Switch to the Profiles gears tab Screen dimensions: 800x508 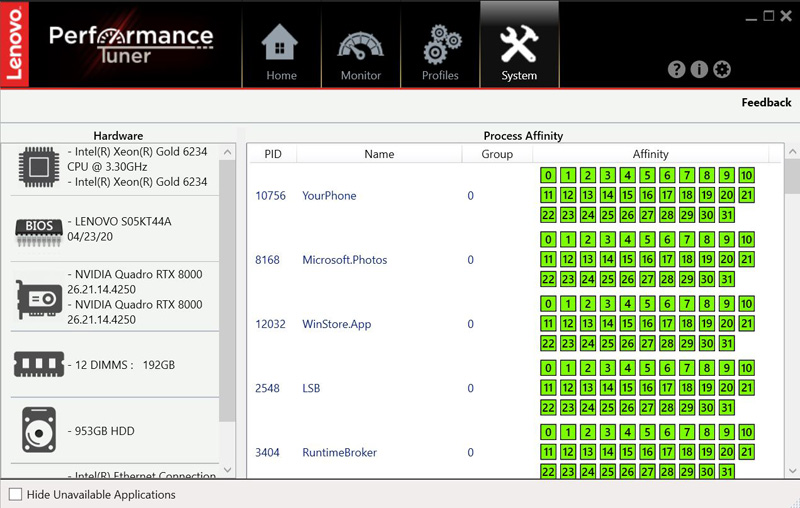point(440,46)
